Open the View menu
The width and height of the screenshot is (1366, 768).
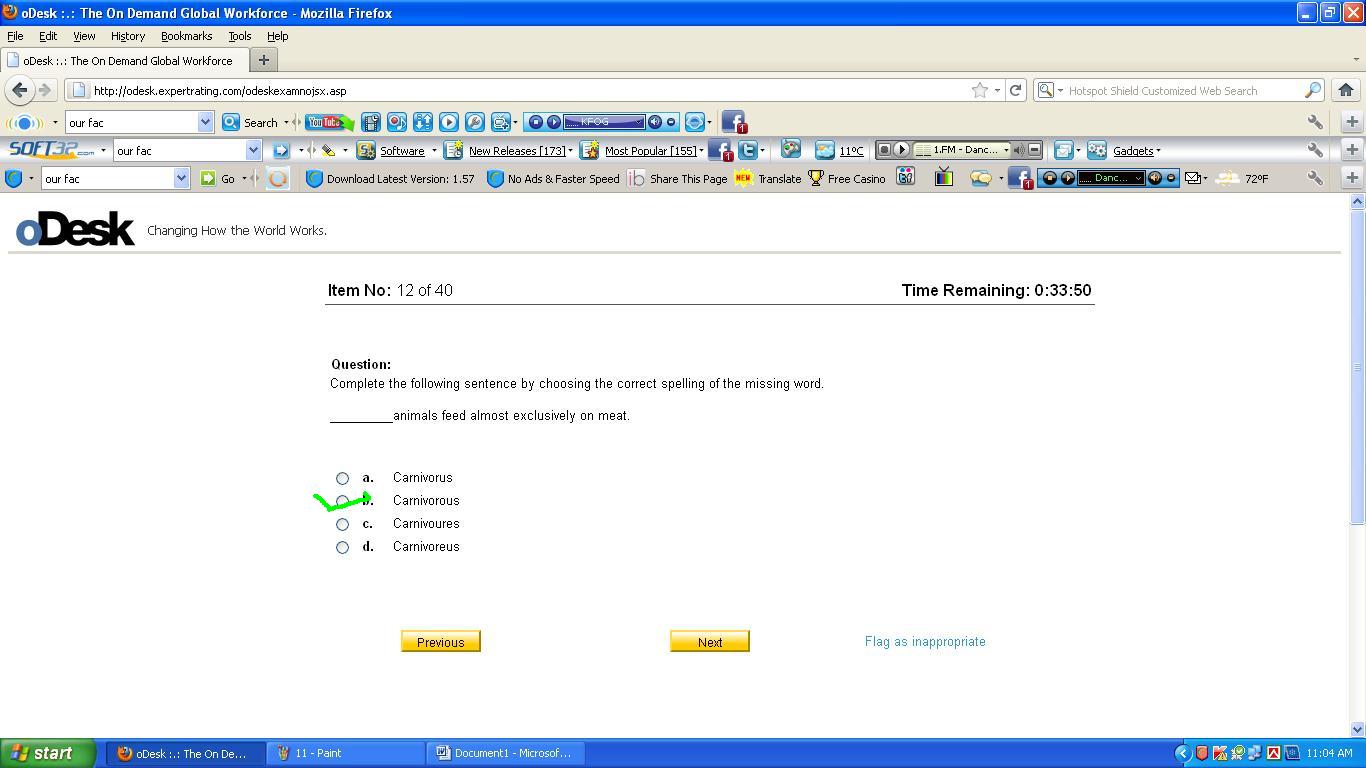(84, 36)
